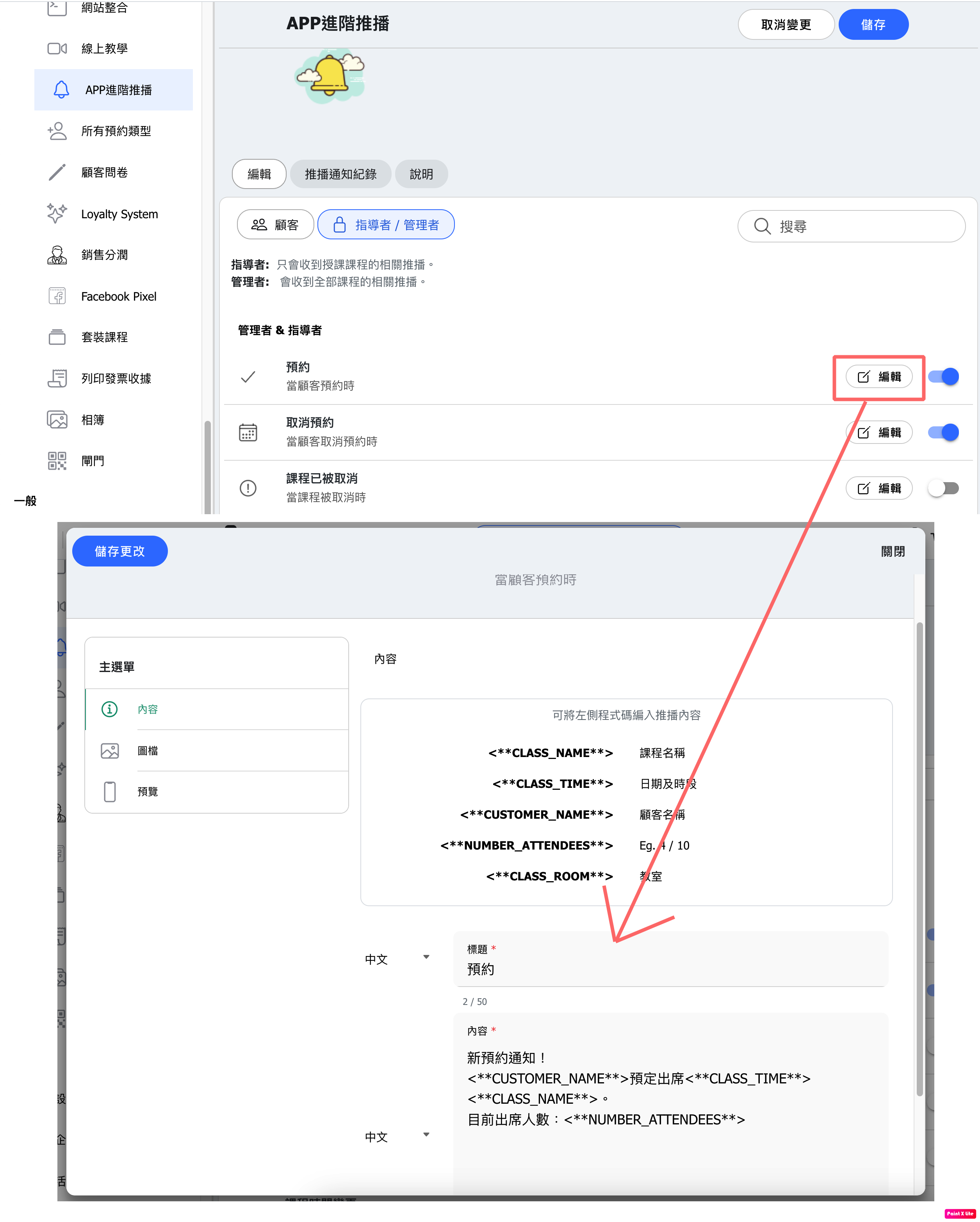Open 線上教學 video camera icon
This screenshot has height=1222, width=980.
coord(57,49)
